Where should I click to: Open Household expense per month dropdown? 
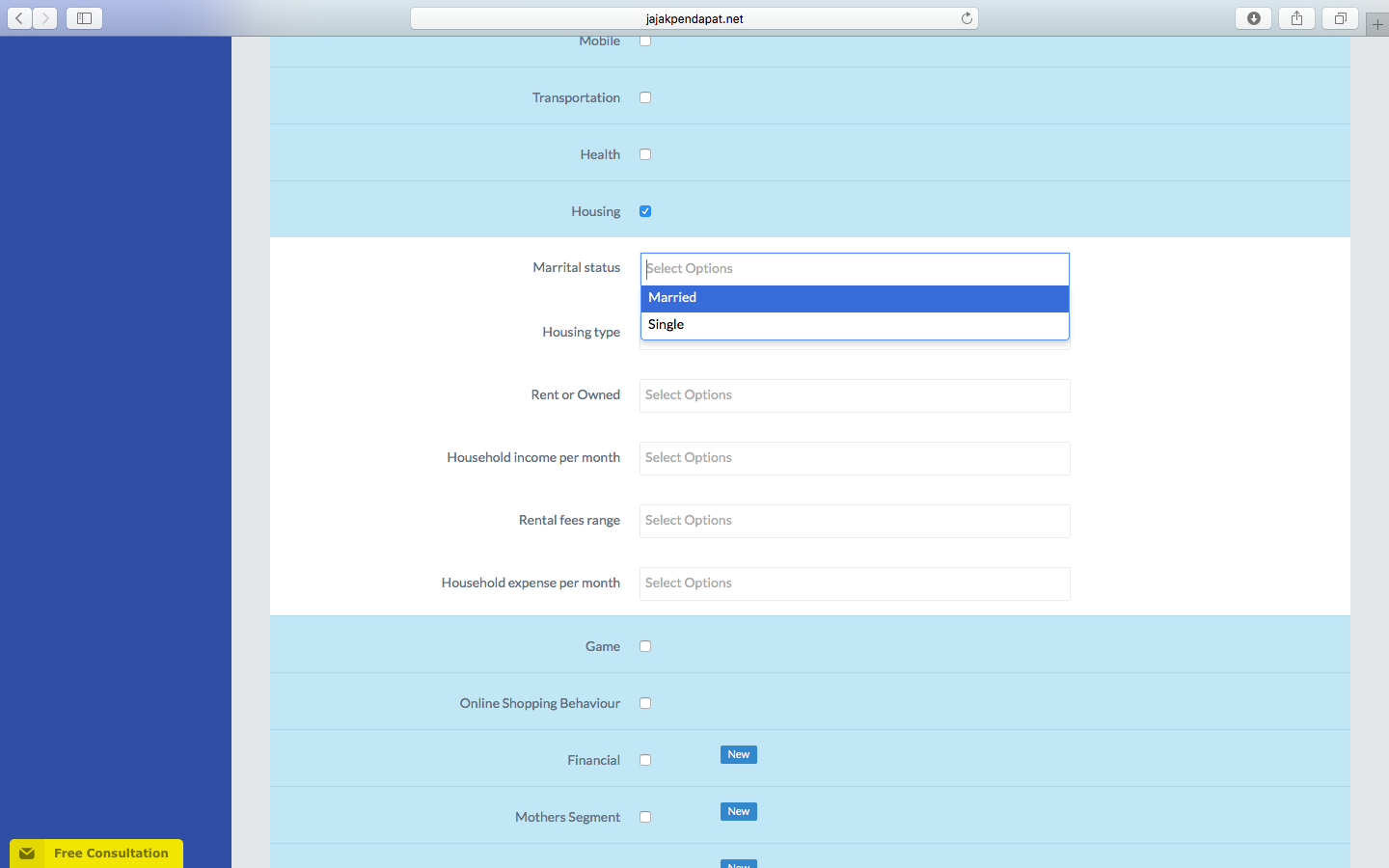[855, 583]
